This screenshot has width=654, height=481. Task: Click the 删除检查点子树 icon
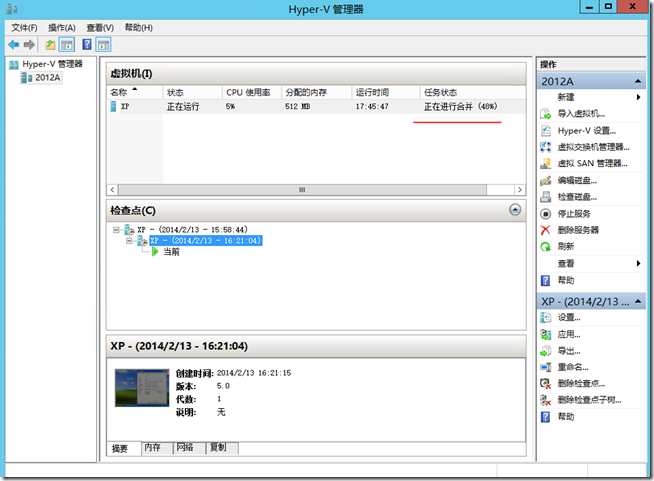click(546, 400)
